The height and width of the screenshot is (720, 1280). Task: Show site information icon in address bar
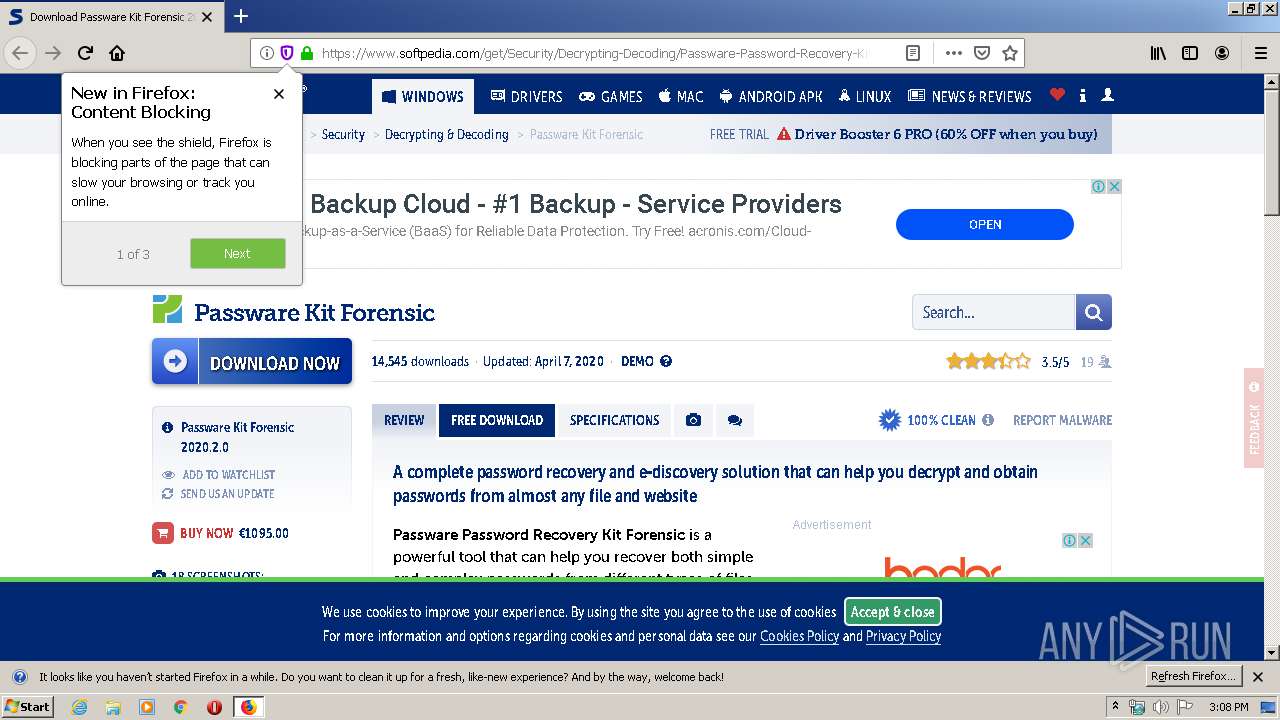click(x=267, y=53)
